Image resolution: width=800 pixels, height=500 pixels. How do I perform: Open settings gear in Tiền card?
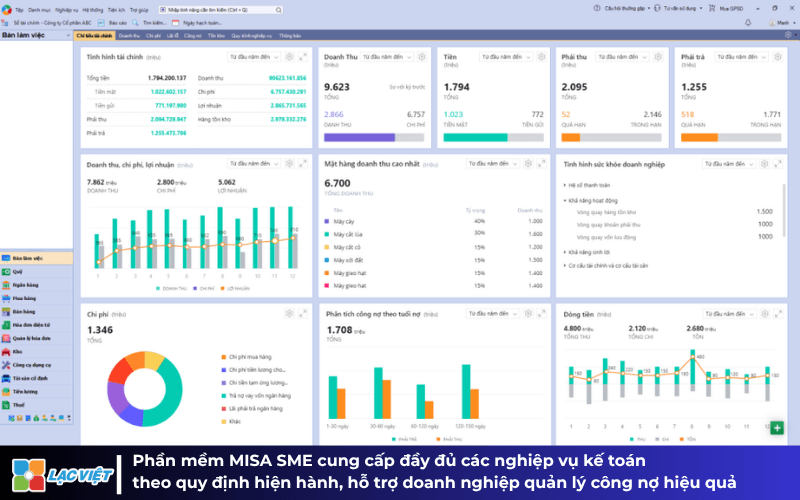tap(541, 57)
